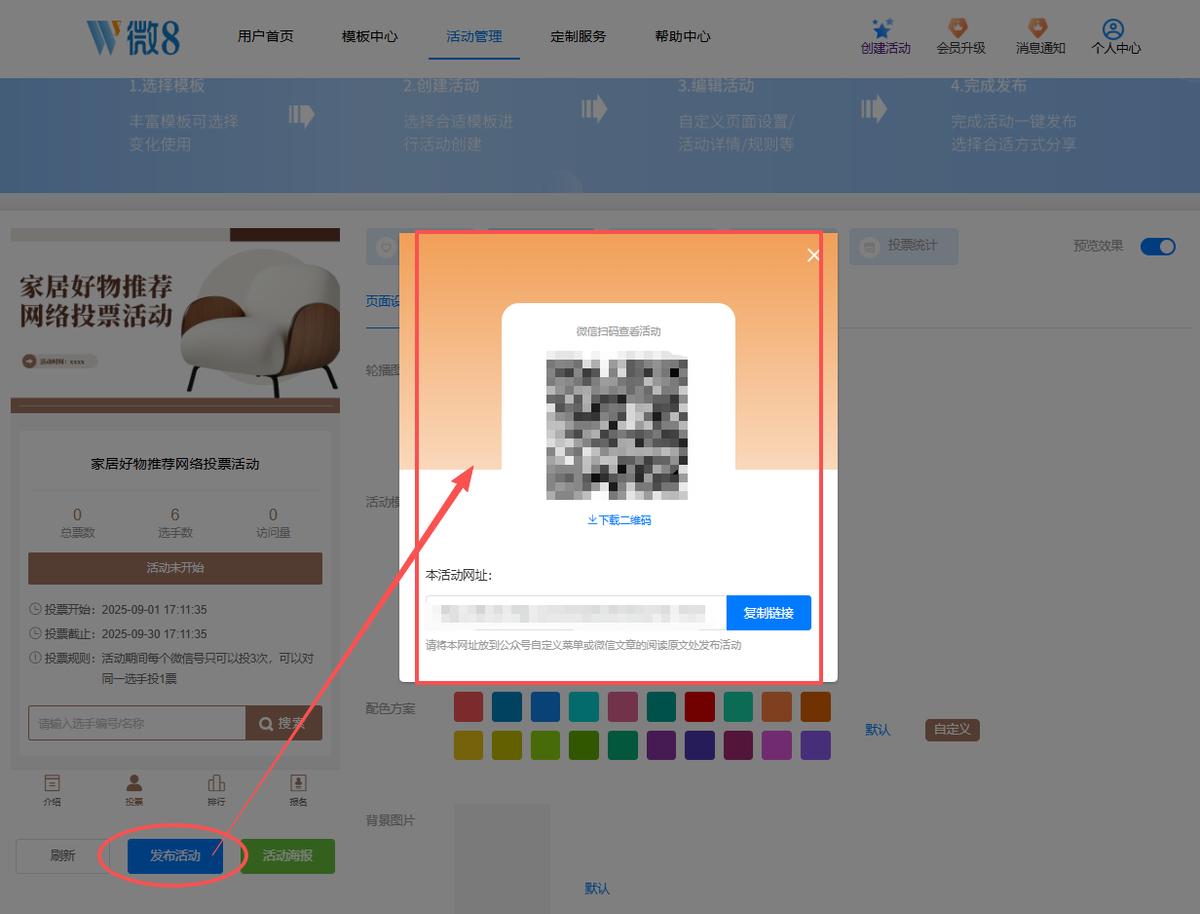Click 默认 under the 背景图片 section
Image resolution: width=1200 pixels, height=914 pixels.
click(x=597, y=888)
